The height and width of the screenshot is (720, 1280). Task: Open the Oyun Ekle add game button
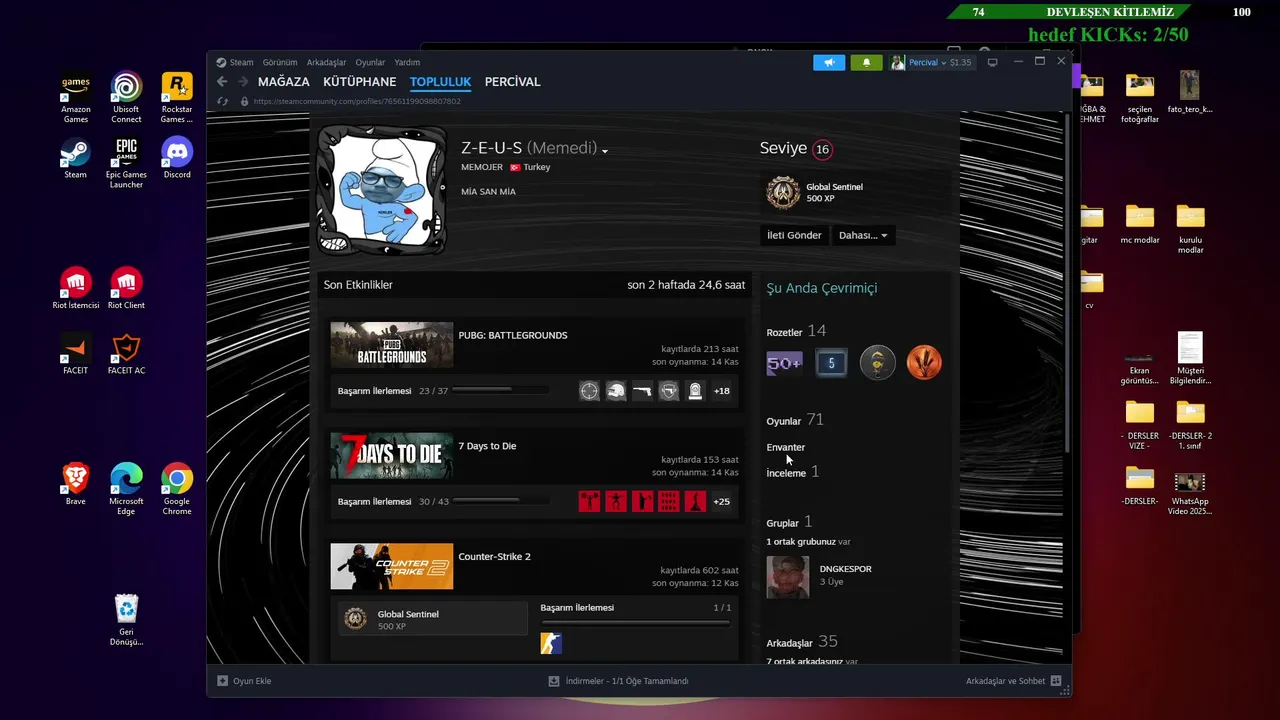click(244, 681)
